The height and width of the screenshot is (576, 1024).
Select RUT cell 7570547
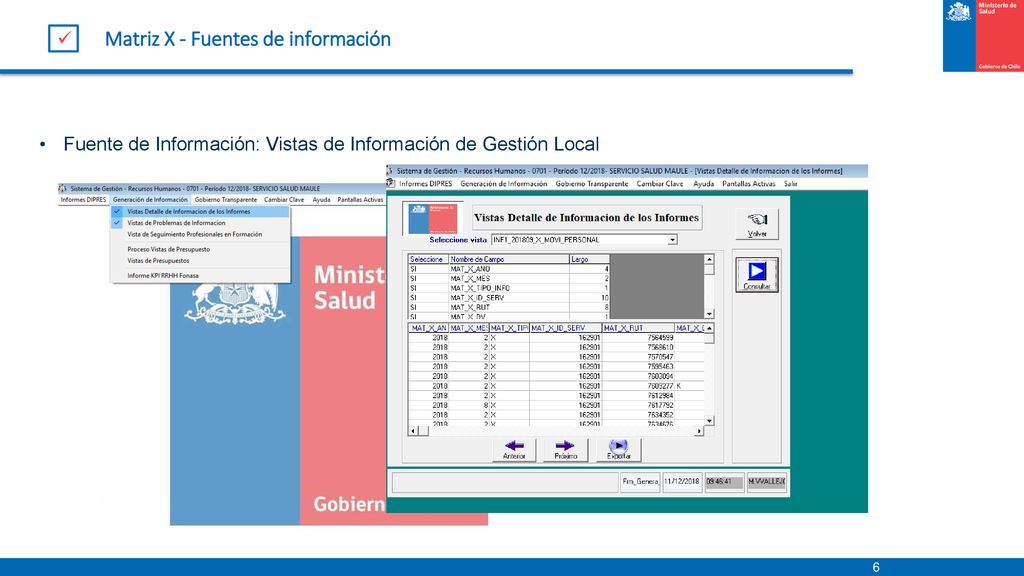click(638, 357)
